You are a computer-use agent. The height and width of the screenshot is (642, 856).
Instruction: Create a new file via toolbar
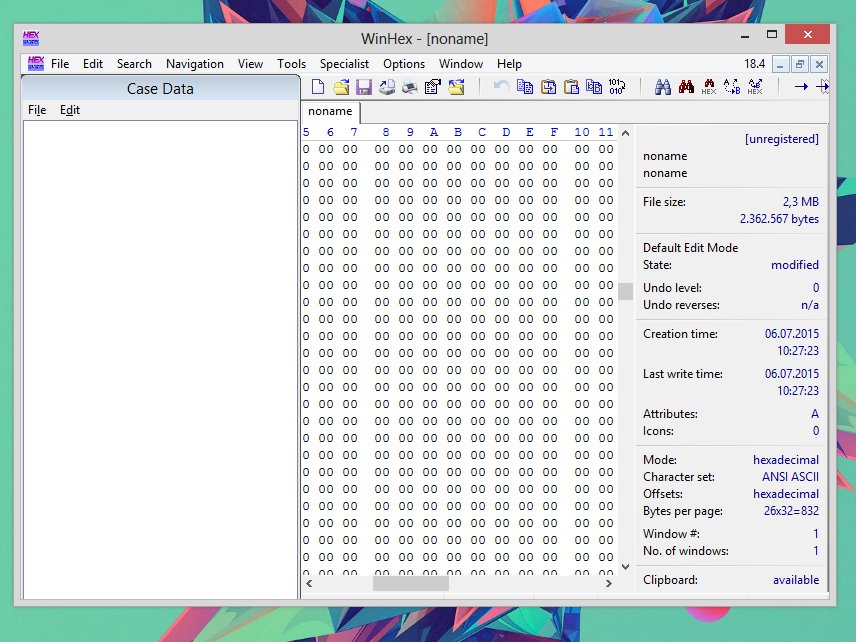tap(318, 87)
